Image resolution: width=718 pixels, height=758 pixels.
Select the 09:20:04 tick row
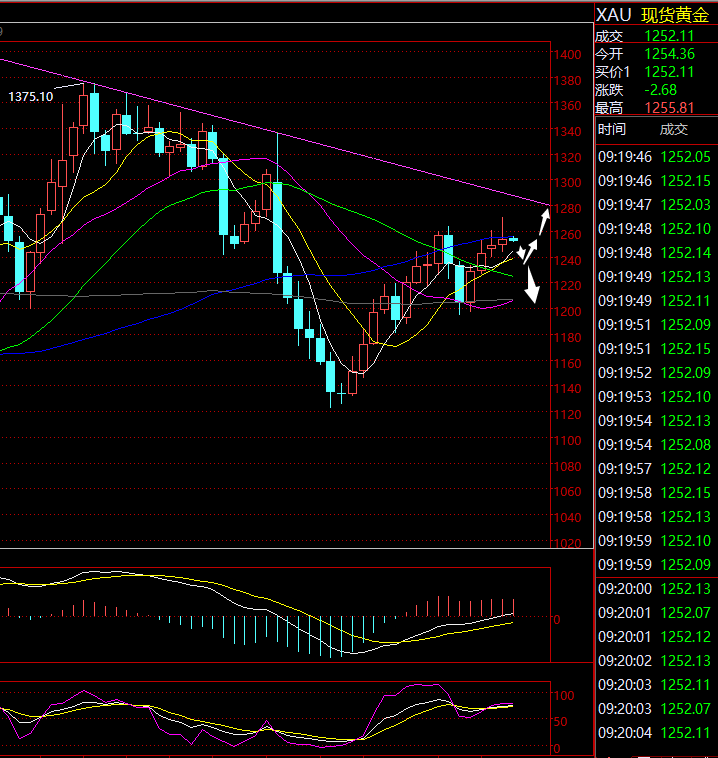tap(654, 733)
